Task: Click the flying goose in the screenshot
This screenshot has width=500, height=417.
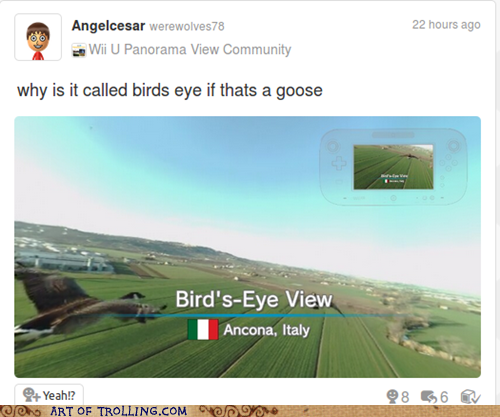Action: 83,305
